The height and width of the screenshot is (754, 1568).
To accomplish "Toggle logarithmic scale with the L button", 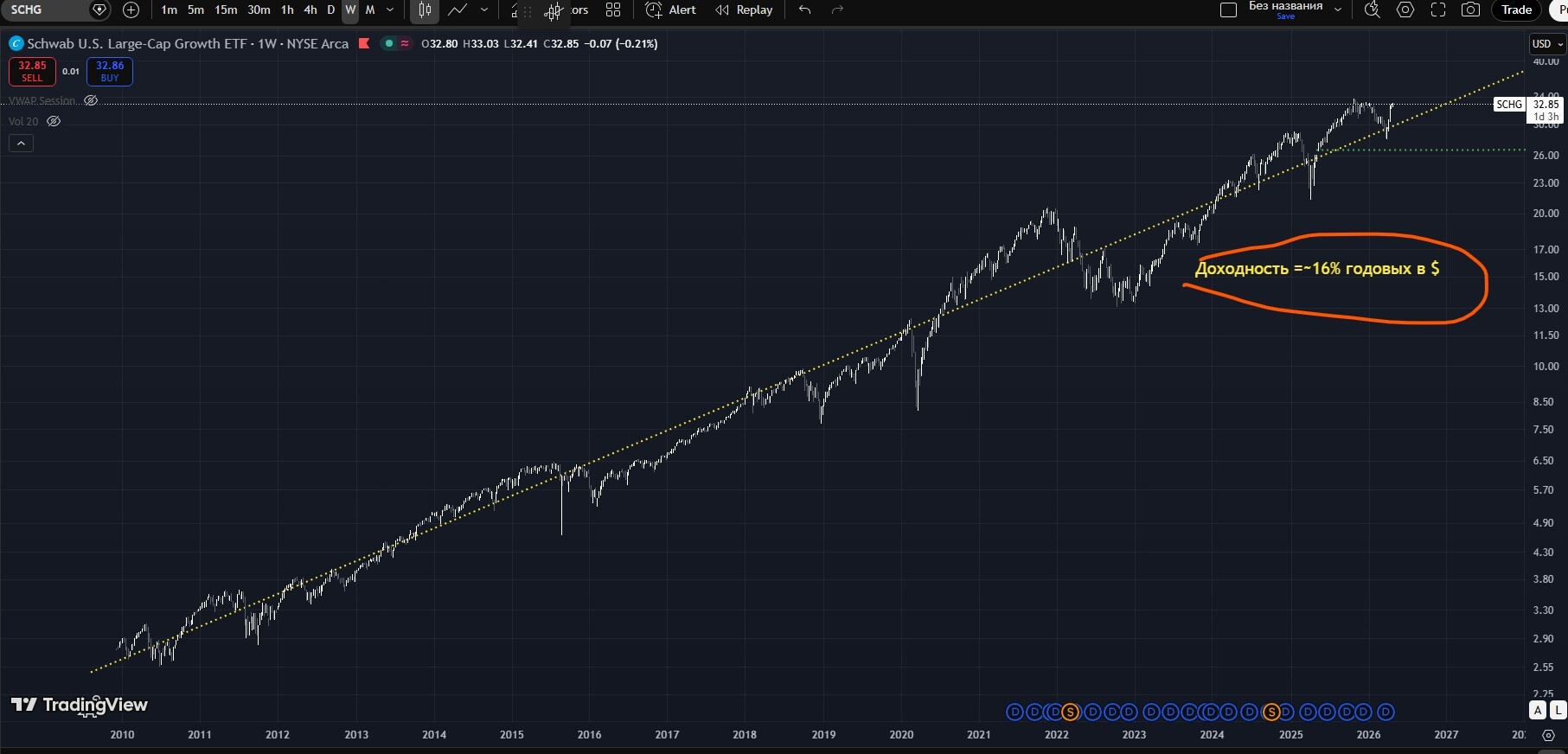I will pyautogui.click(x=1558, y=710).
